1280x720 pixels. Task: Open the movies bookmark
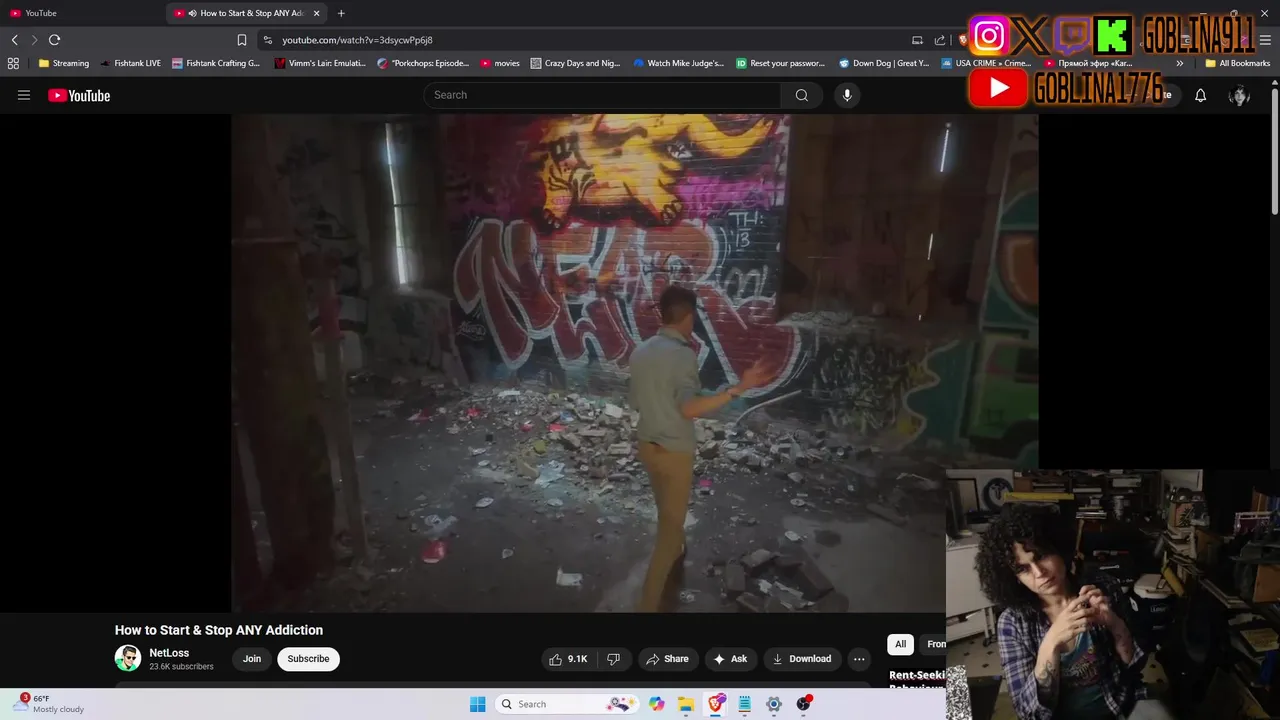500,63
